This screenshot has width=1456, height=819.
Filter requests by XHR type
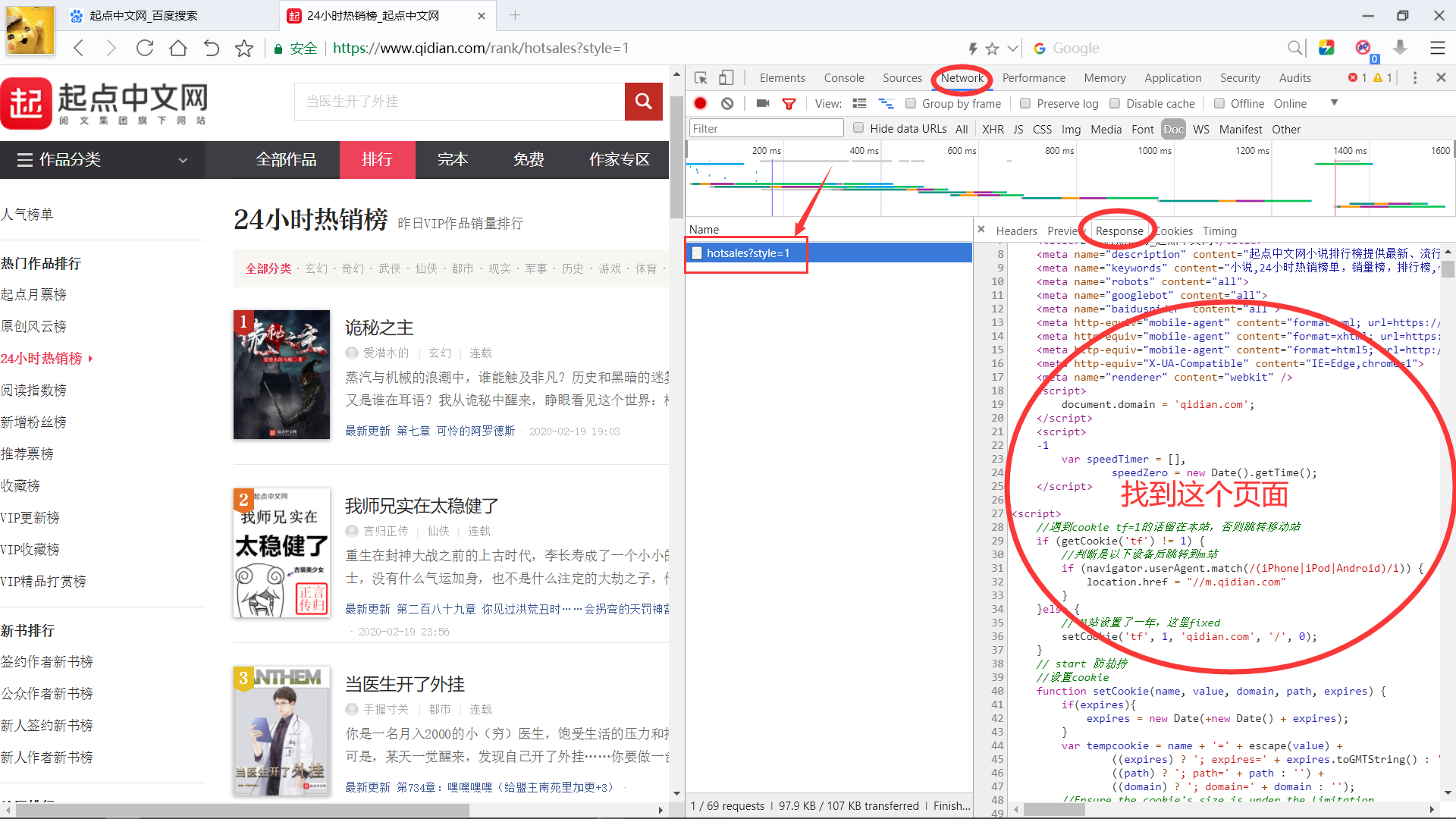pyautogui.click(x=993, y=129)
